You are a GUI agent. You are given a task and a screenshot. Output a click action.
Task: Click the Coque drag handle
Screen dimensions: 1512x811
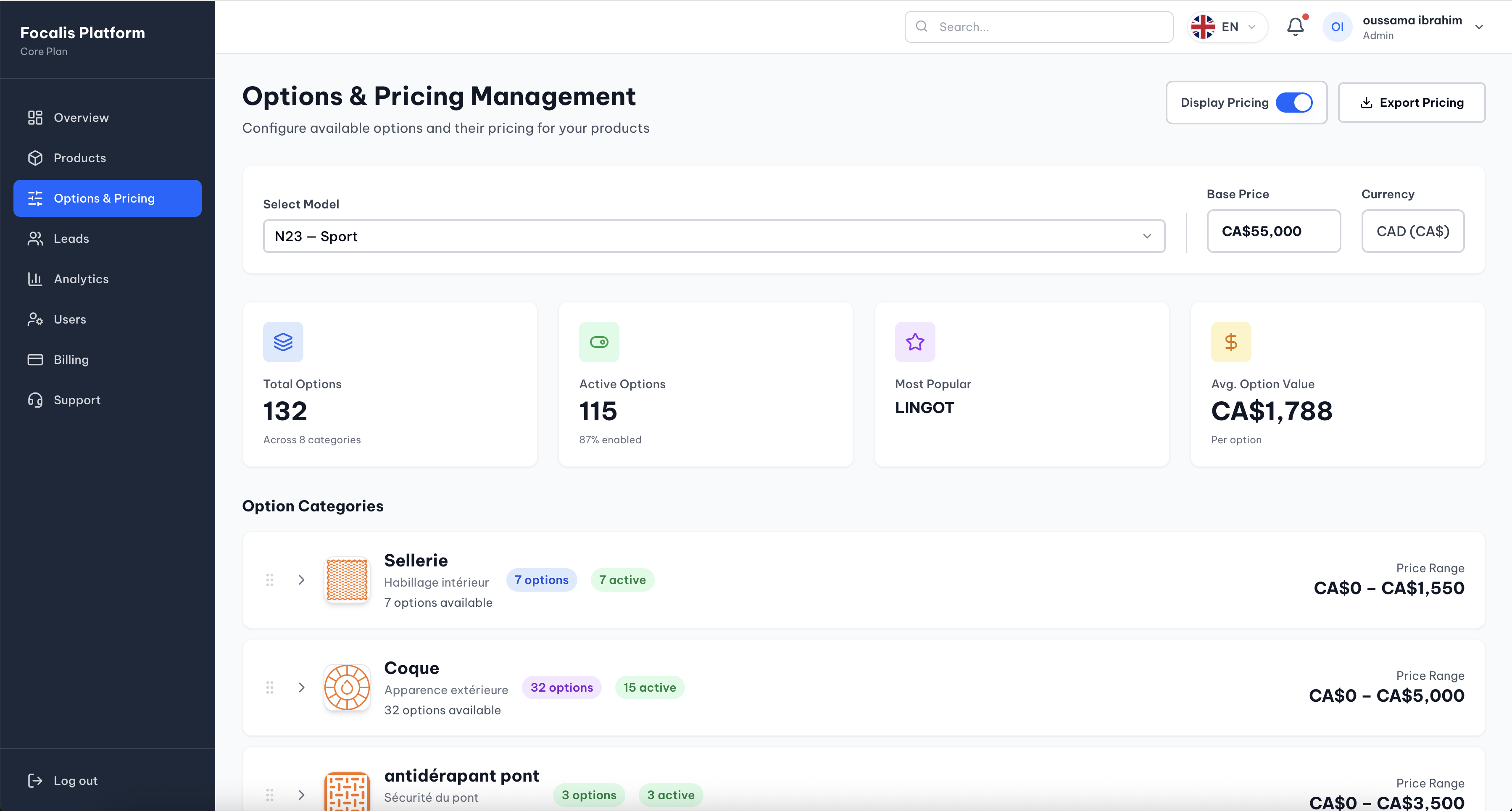pos(269,687)
